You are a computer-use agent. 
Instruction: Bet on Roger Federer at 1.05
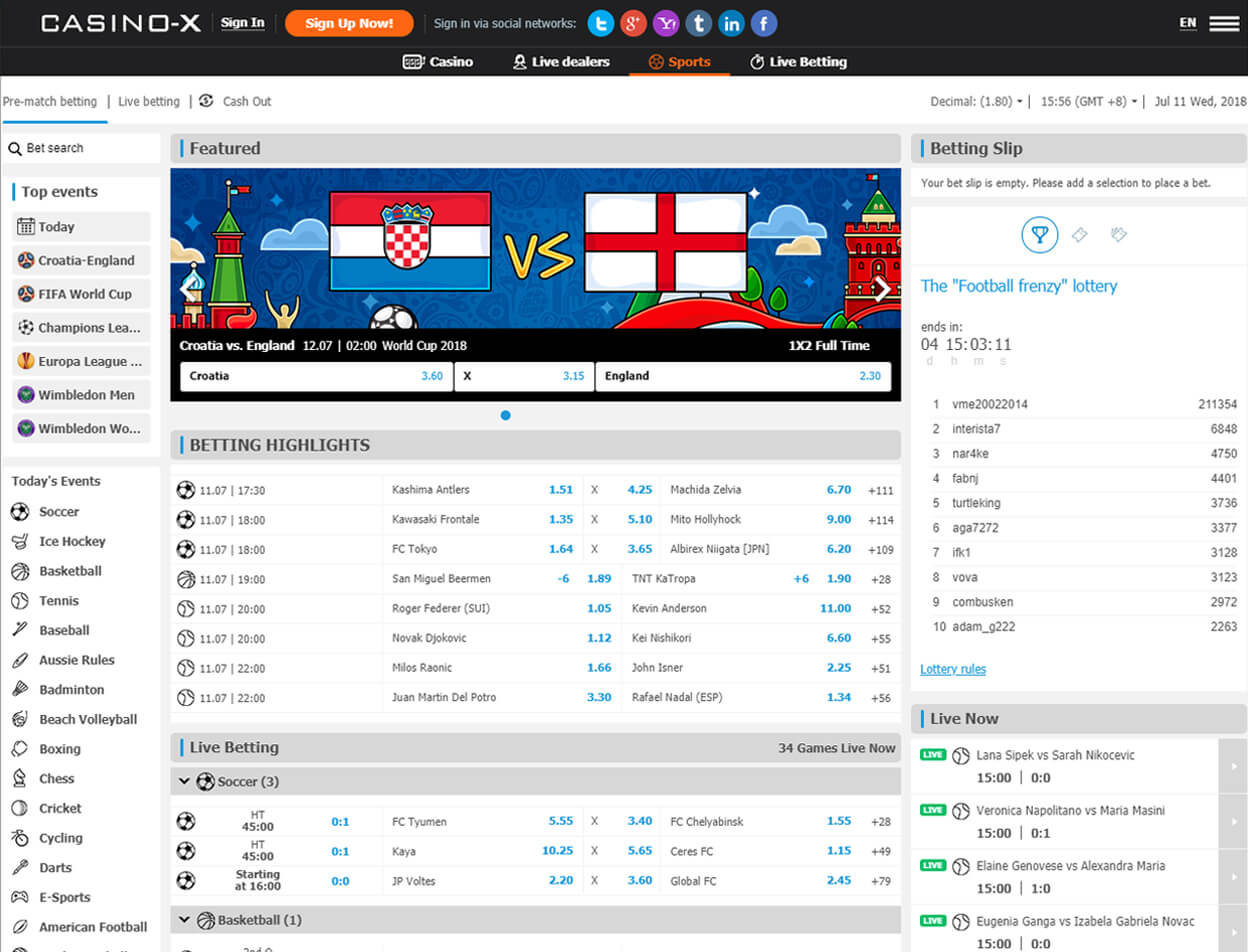[x=599, y=608]
